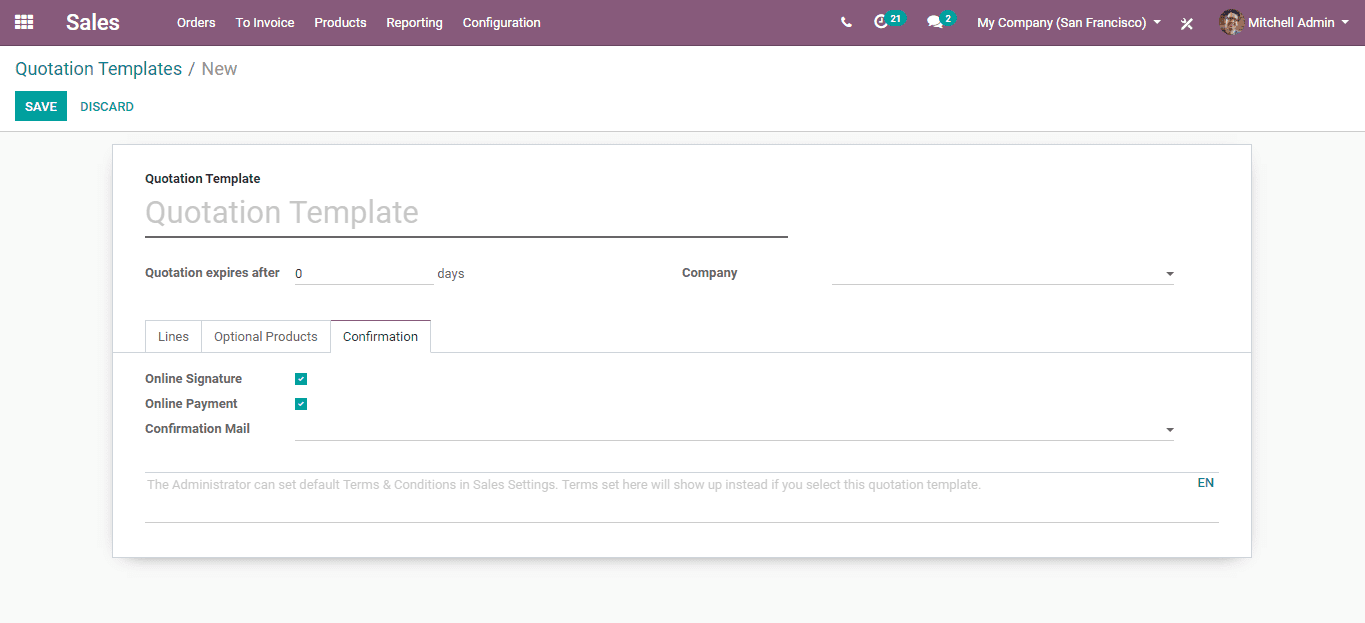The height and width of the screenshot is (623, 1365).
Task: Open the Mitchell Admin user menu
Action: 1285,22
